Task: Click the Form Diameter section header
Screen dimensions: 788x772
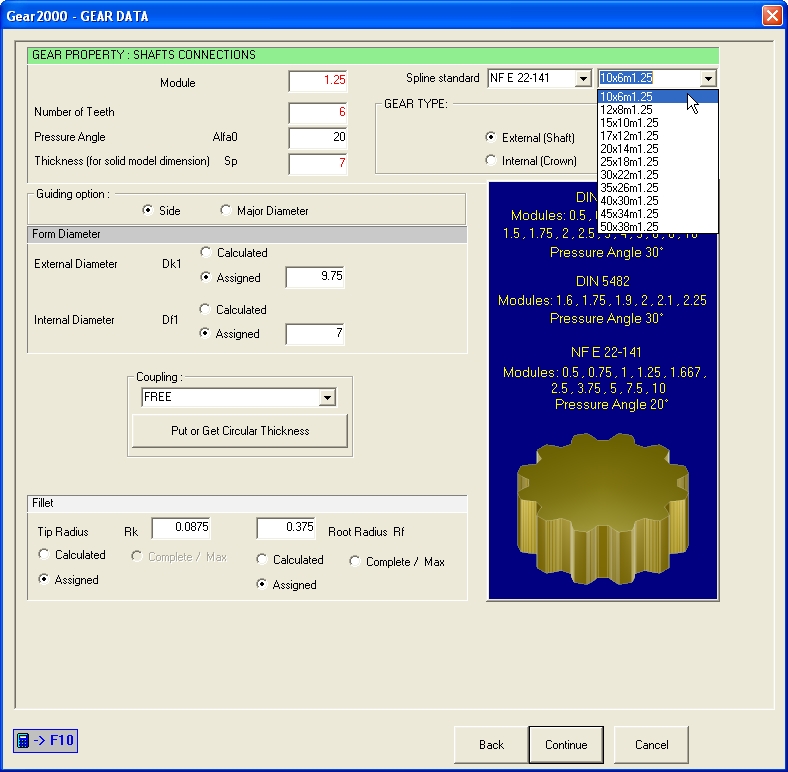Action: click(x=247, y=234)
